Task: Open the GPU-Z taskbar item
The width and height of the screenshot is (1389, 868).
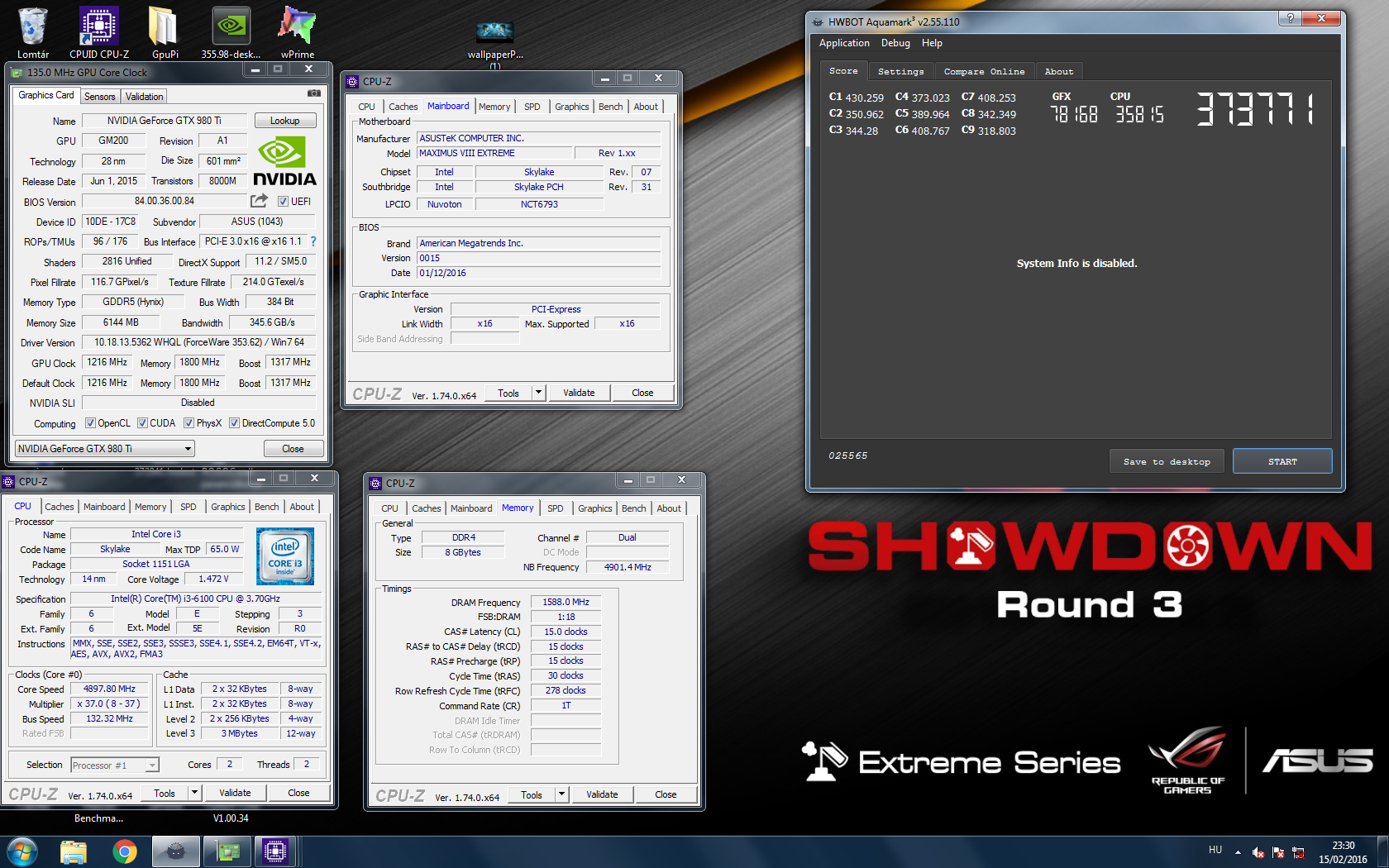Action: 227,851
